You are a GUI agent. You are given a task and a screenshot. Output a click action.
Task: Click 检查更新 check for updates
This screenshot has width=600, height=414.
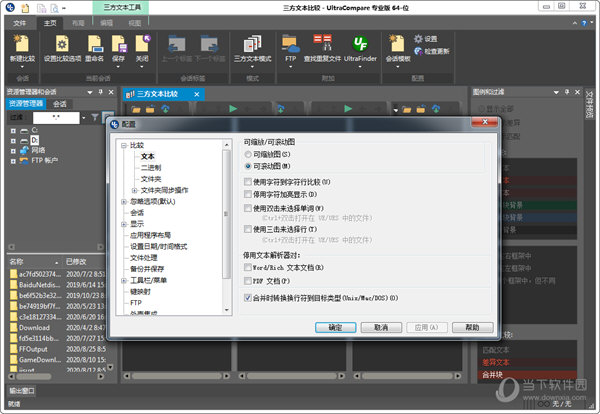click(432, 51)
